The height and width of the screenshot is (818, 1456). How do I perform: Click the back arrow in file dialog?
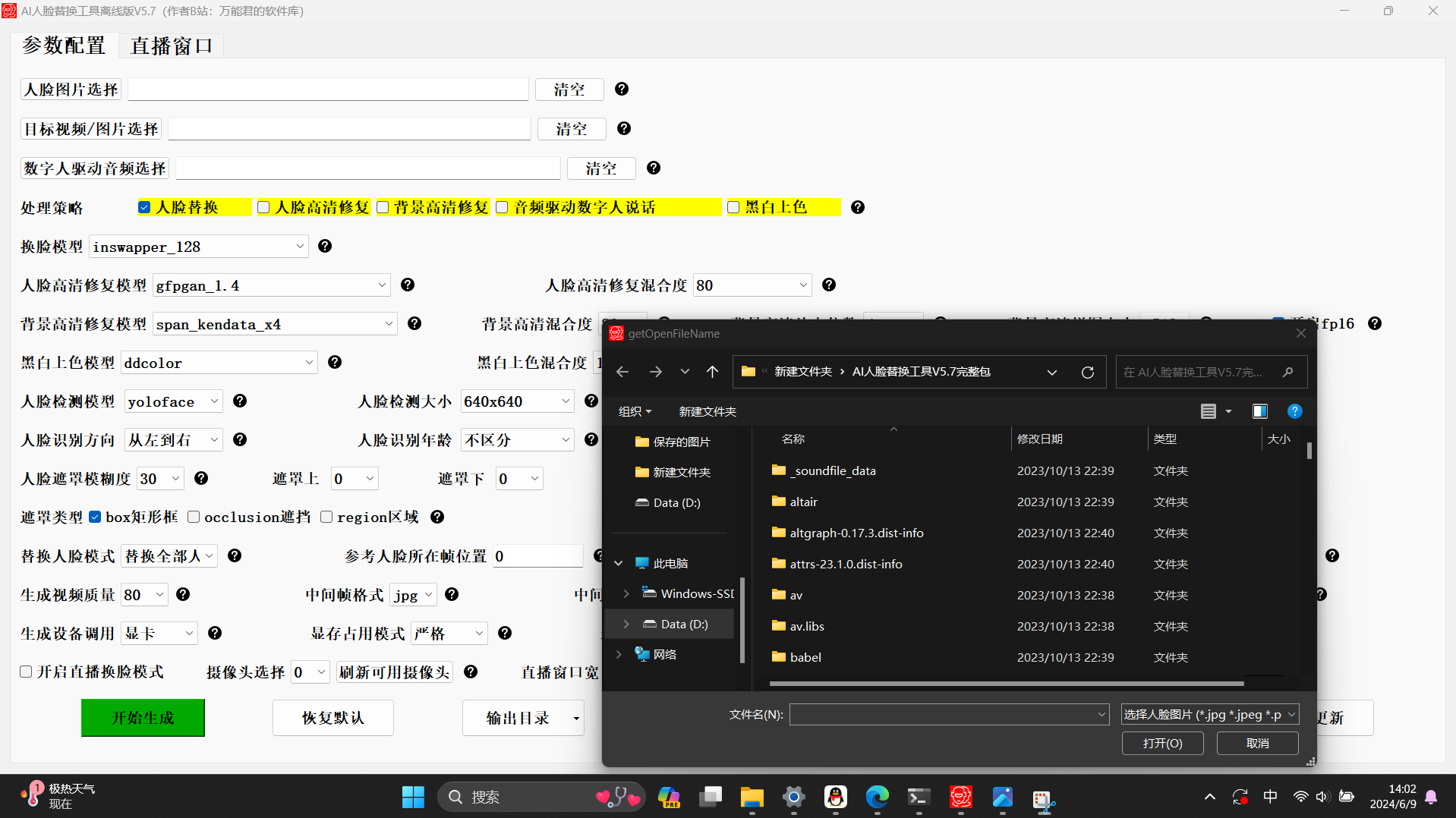622,372
